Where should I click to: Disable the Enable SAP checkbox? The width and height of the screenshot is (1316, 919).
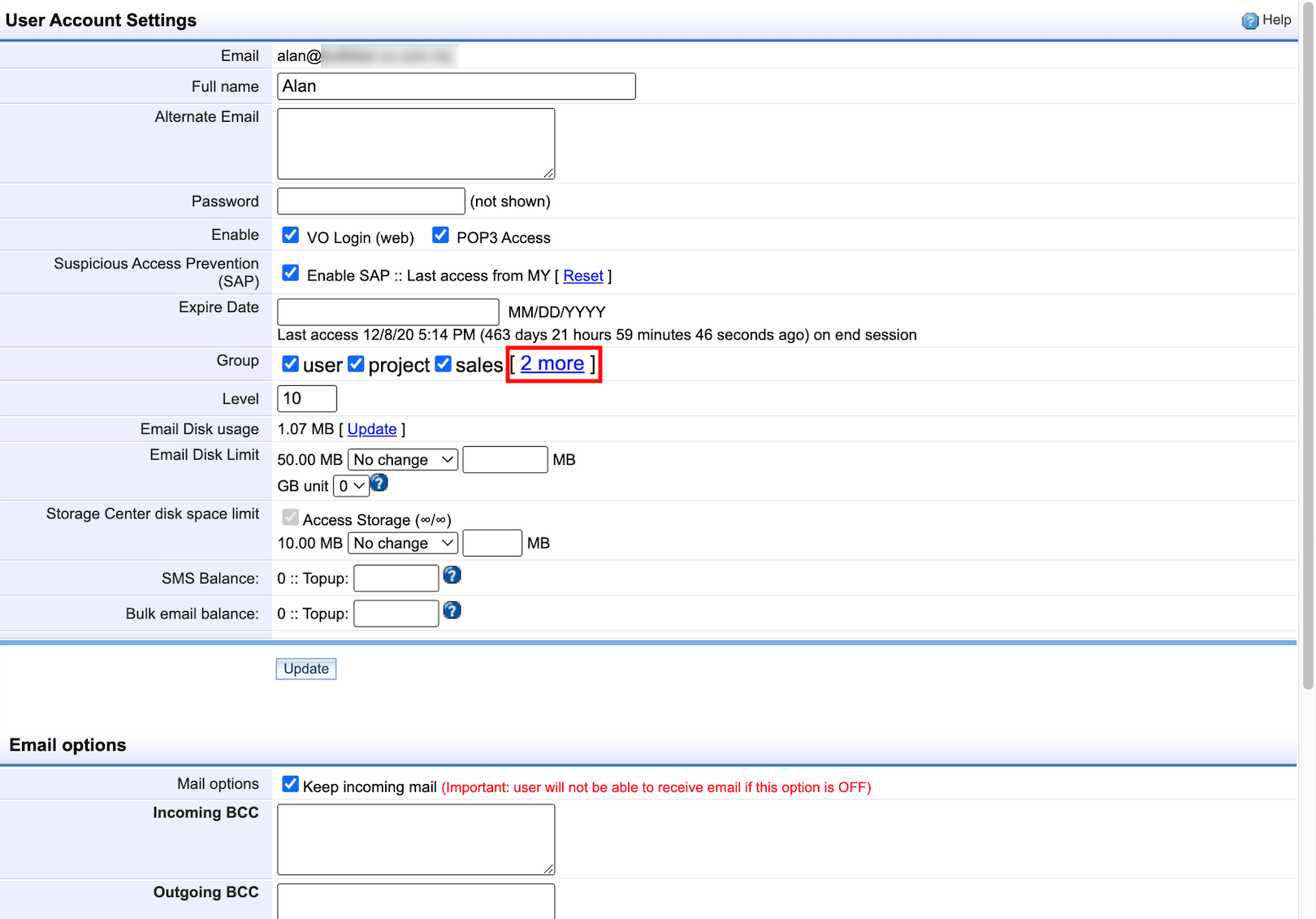pos(290,273)
